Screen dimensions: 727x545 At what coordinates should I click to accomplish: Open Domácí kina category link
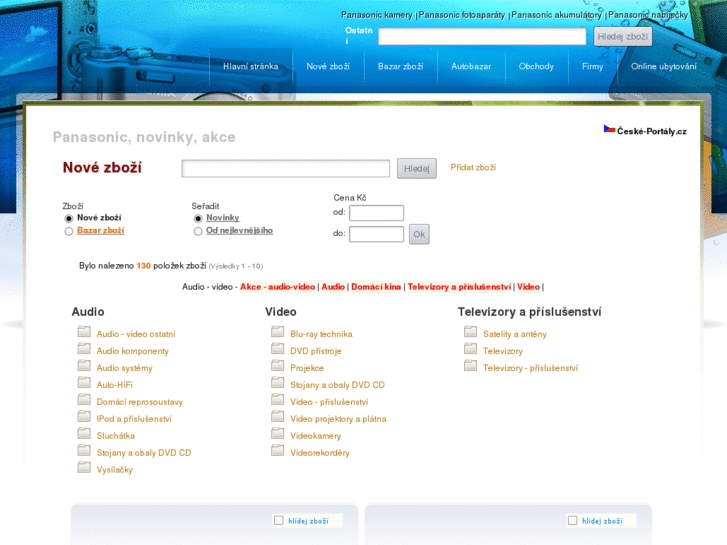pyautogui.click(x=376, y=287)
